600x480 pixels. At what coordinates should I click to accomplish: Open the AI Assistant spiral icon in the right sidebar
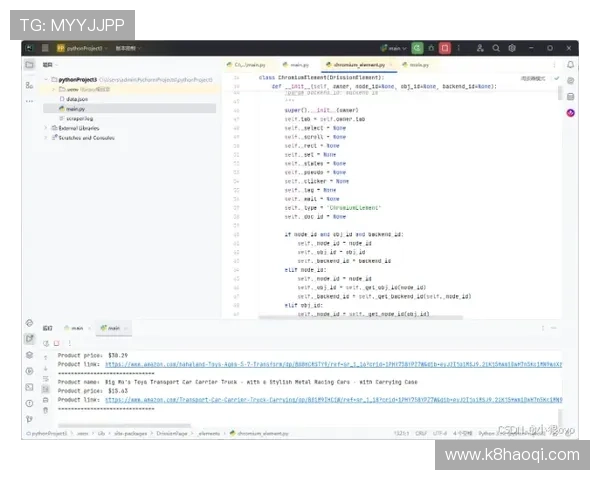571,81
